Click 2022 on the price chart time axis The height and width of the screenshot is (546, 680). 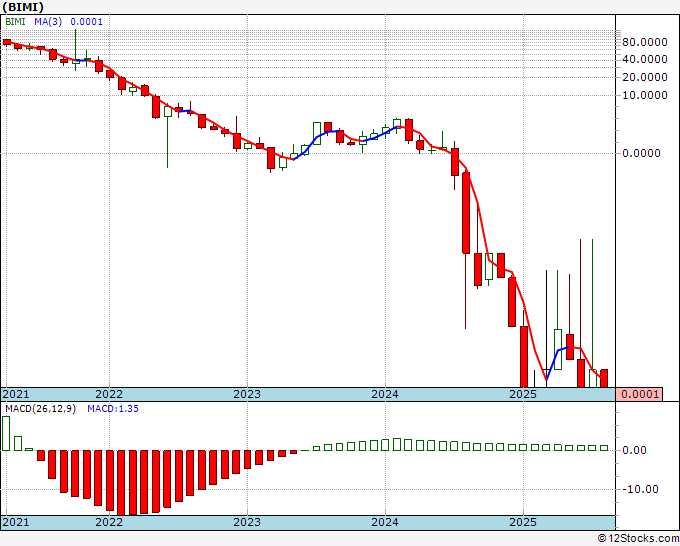(109, 394)
